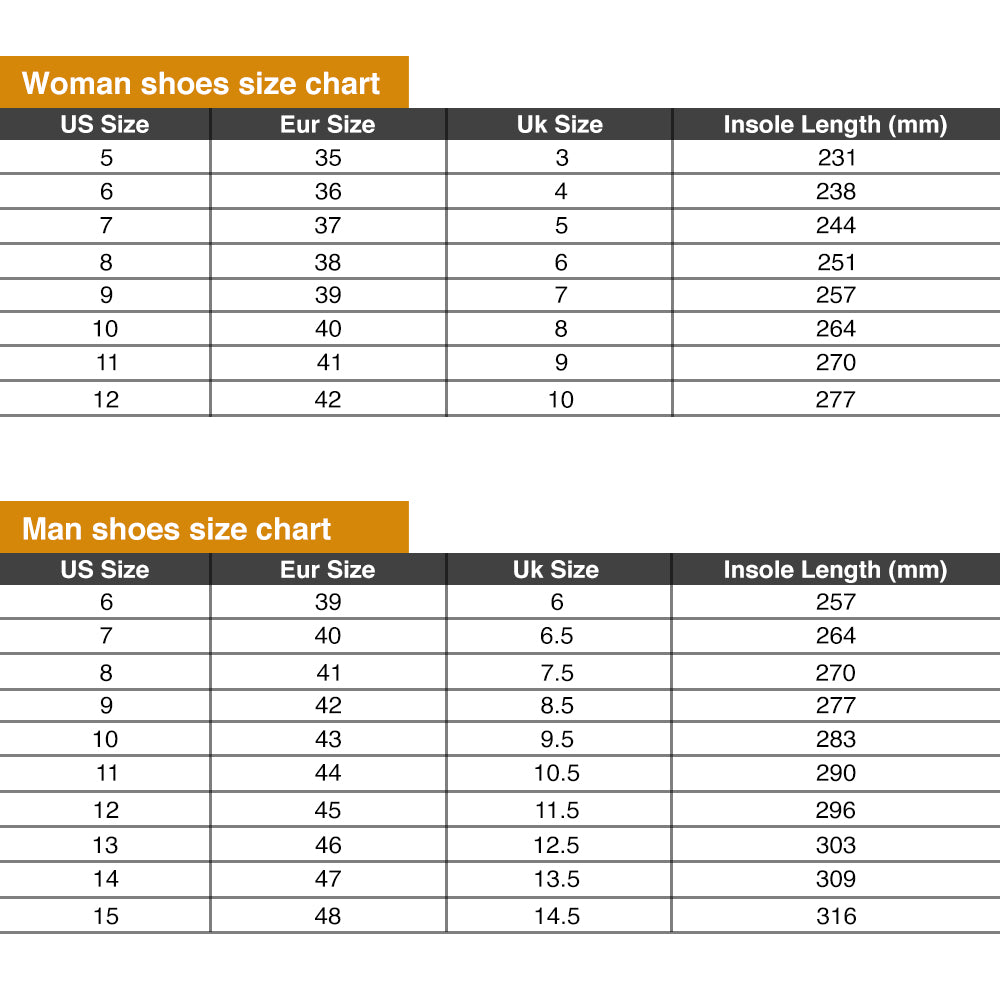Click man insole length 303 cell

pos(836,845)
